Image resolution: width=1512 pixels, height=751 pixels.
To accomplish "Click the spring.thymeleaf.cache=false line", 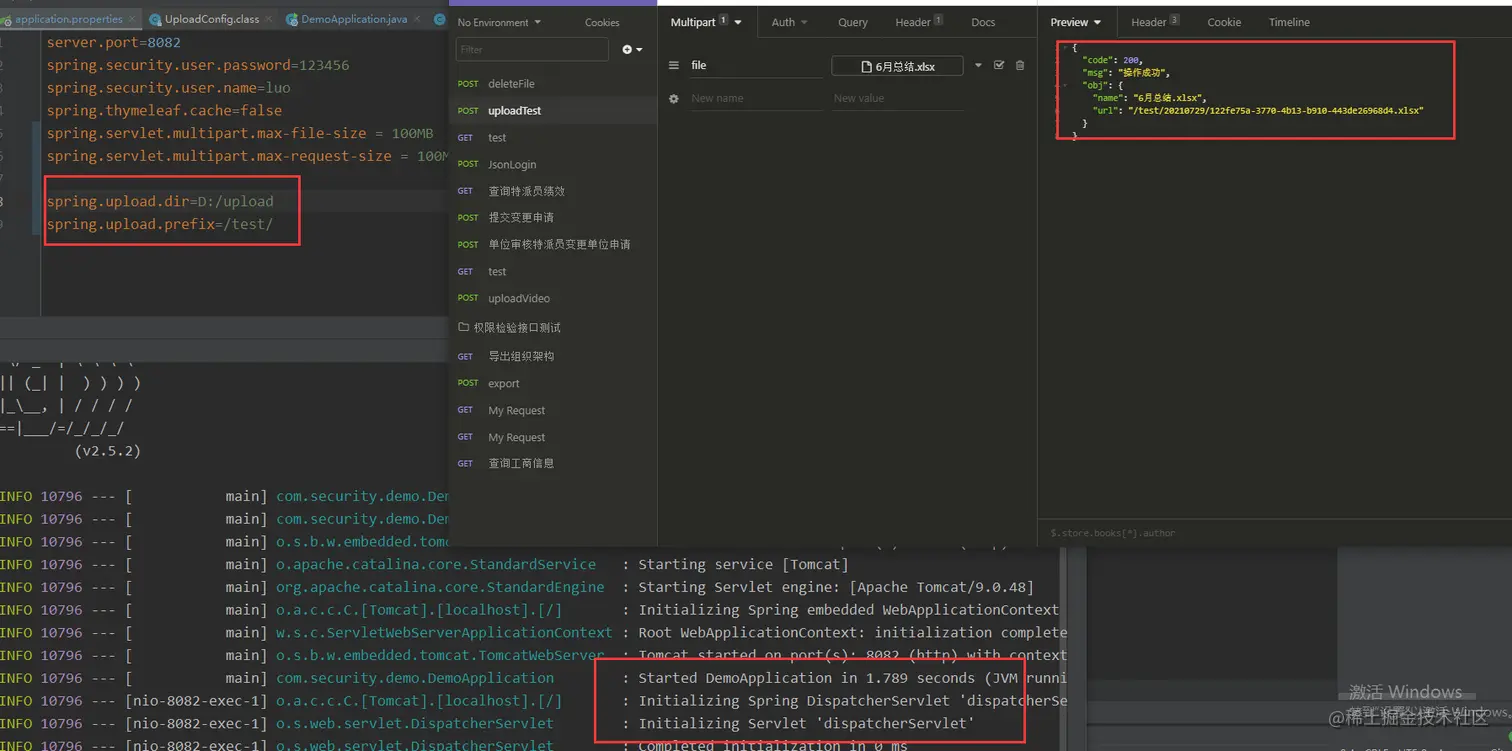I will [x=164, y=111].
